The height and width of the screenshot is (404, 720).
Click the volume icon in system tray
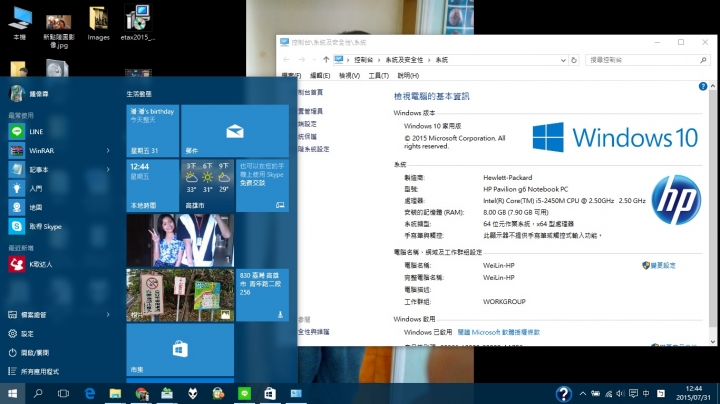(x=620, y=393)
